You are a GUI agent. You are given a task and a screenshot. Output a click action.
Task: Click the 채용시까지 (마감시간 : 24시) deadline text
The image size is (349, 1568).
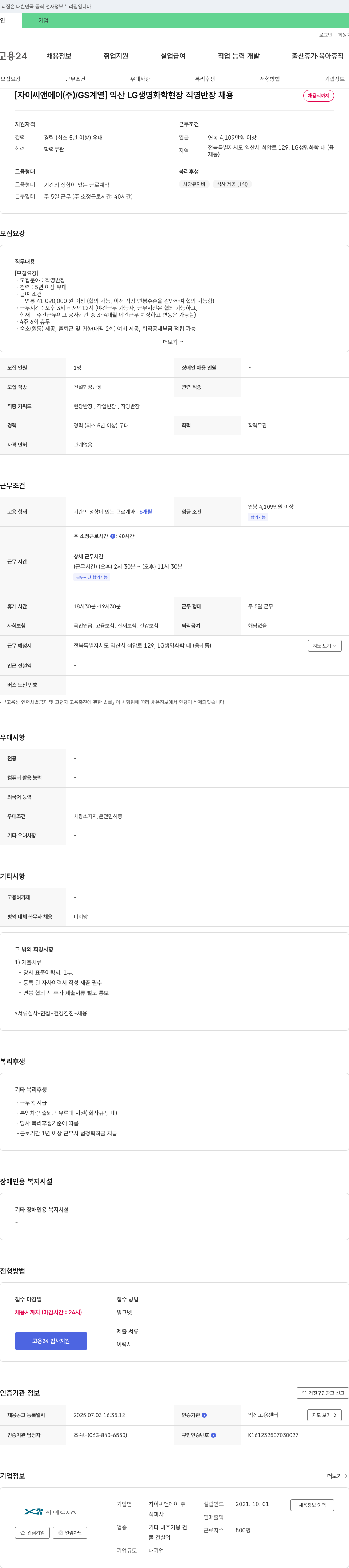tap(49, 1312)
